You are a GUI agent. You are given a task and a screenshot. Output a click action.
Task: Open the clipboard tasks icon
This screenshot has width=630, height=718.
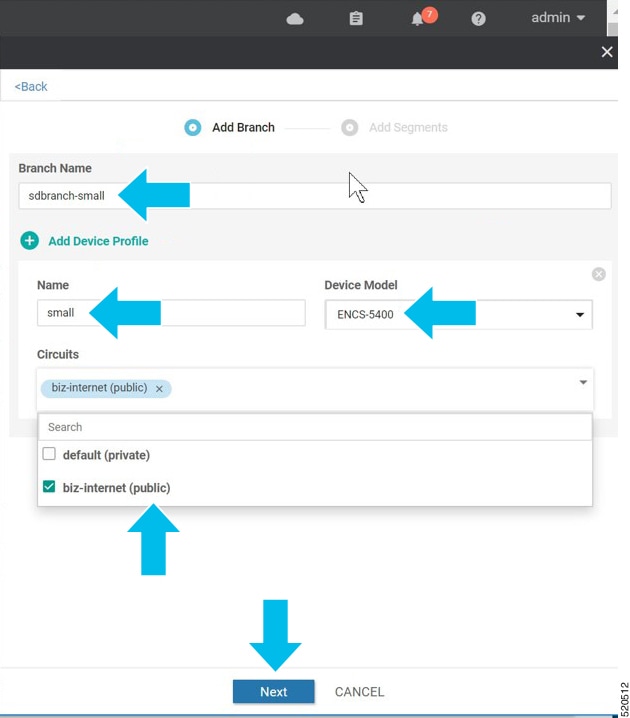(356, 18)
